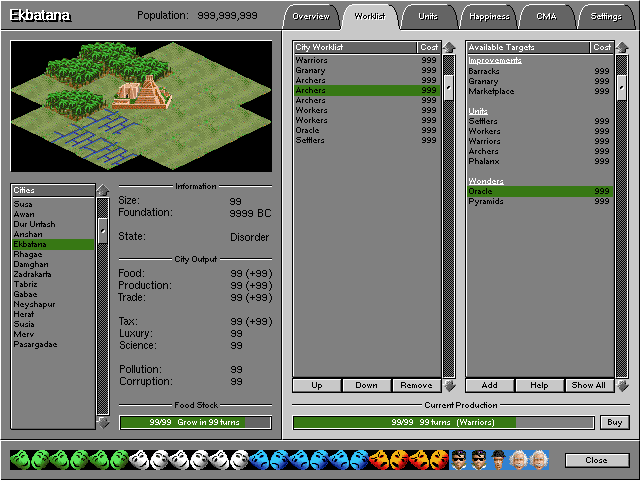Viewport: 640px width, 480px height.
Task: Select highlighted Ekbatana in Cities list
Action: tap(53, 244)
